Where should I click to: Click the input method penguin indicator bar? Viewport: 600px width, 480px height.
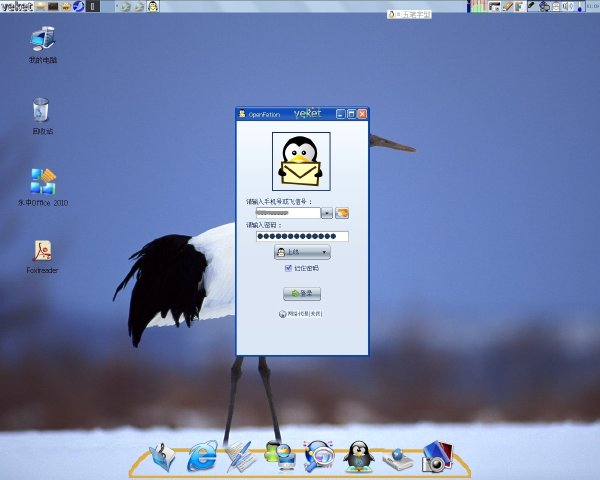[x=409, y=15]
